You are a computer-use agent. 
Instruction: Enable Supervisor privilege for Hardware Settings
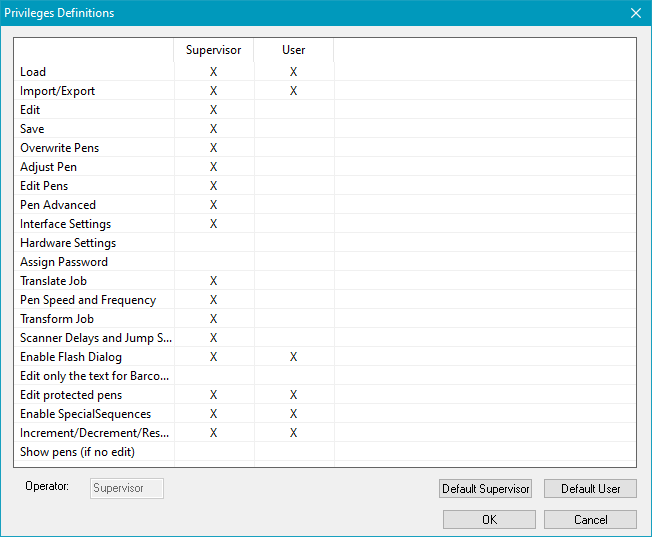[214, 243]
